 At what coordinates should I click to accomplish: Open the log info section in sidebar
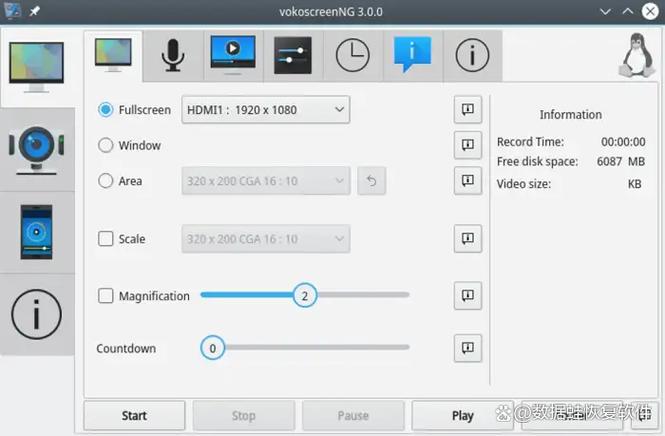(x=37, y=314)
